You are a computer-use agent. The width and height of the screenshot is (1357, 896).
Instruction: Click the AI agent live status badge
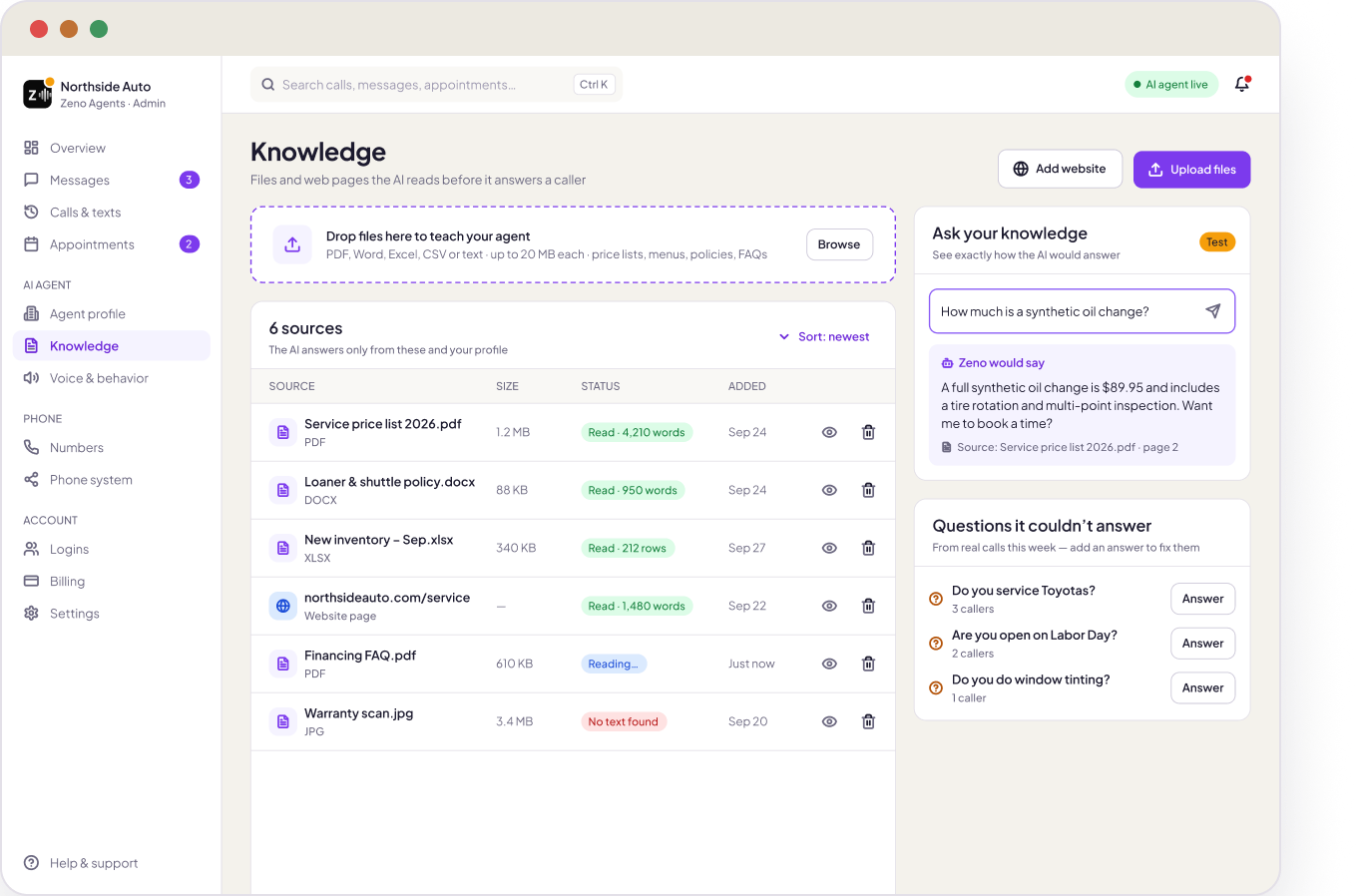[x=1171, y=85]
